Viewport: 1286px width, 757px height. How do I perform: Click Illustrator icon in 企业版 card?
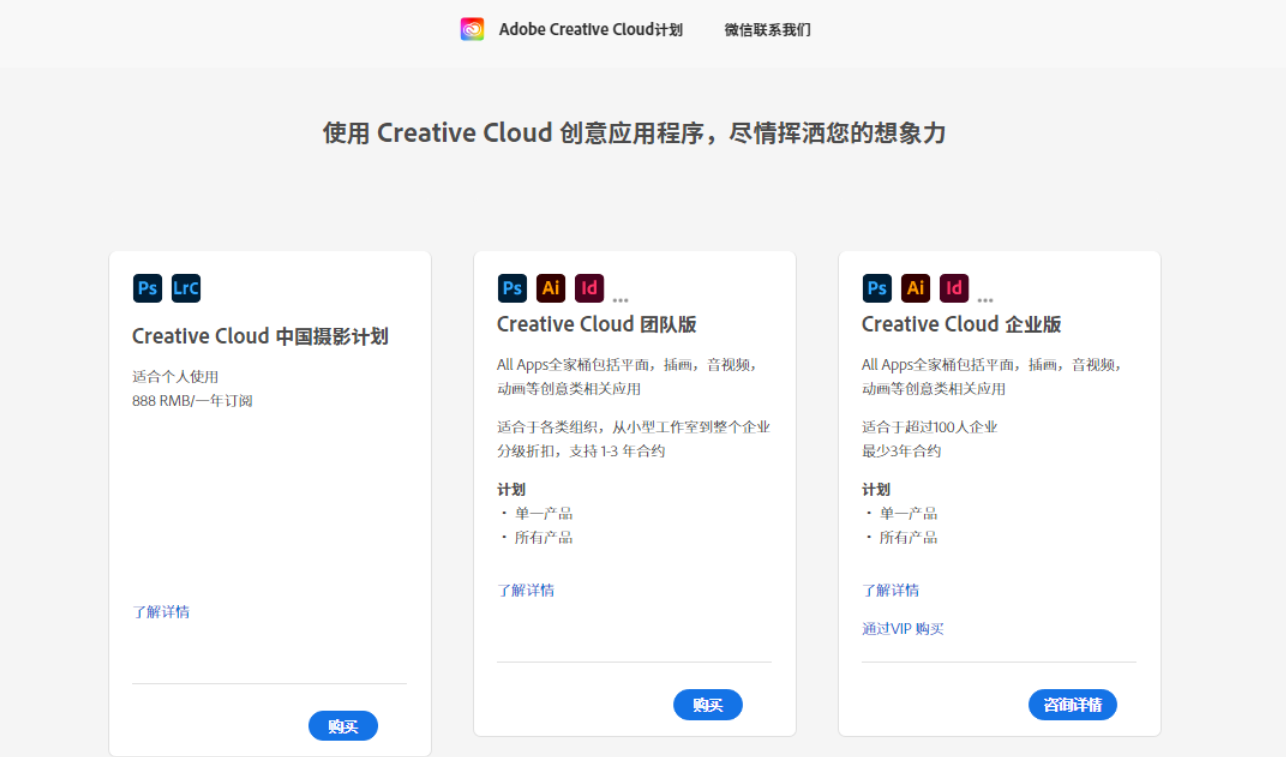coord(916,288)
